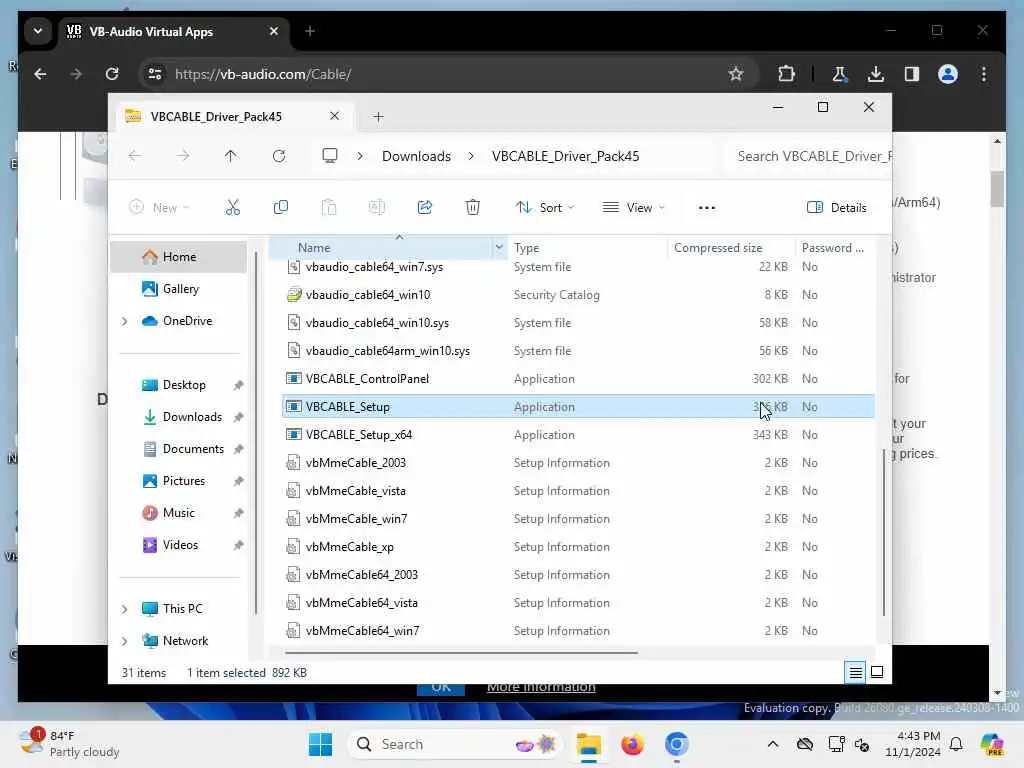Switch to details list view icon

[x=856, y=672]
